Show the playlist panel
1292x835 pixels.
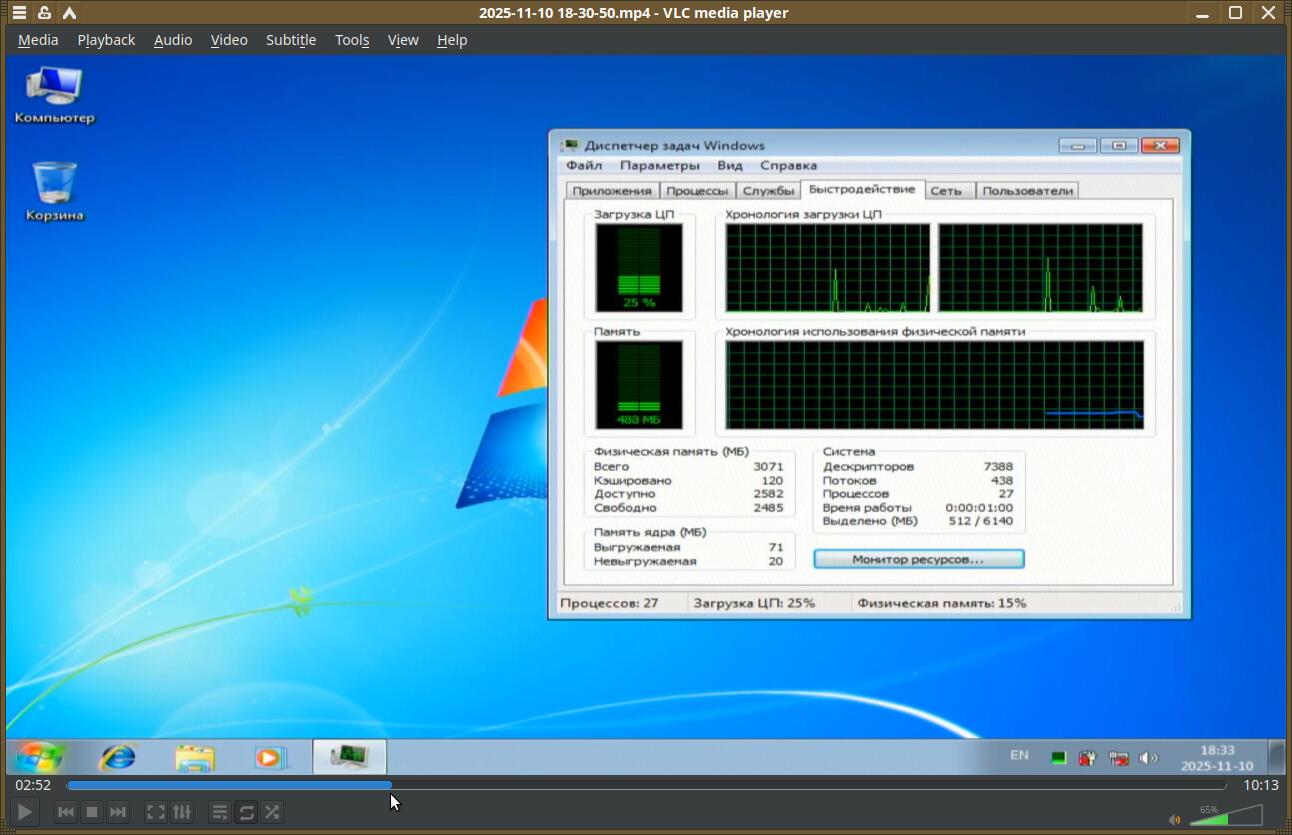220,812
